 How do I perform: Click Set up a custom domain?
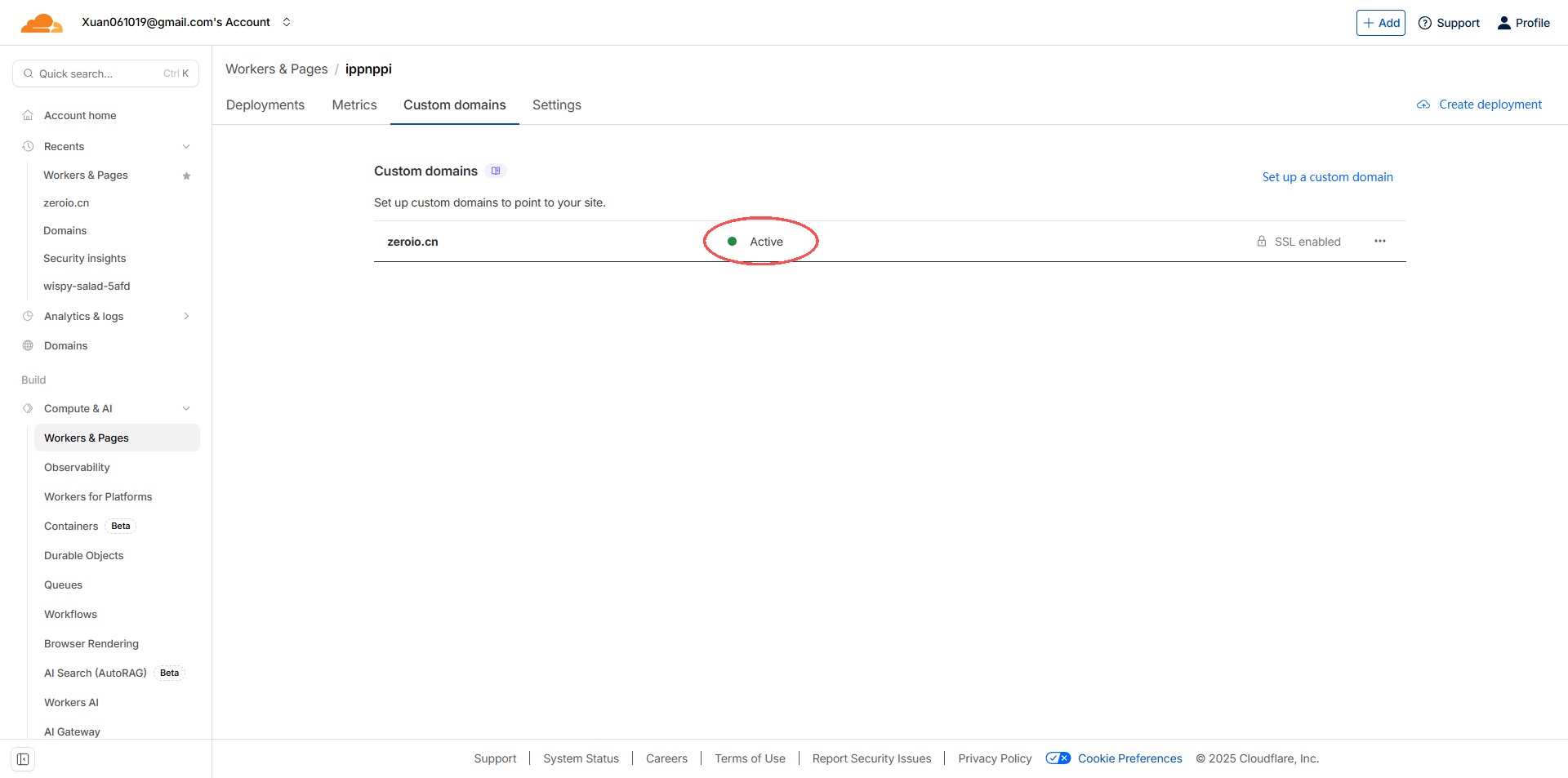pyautogui.click(x=1328, y=177)
